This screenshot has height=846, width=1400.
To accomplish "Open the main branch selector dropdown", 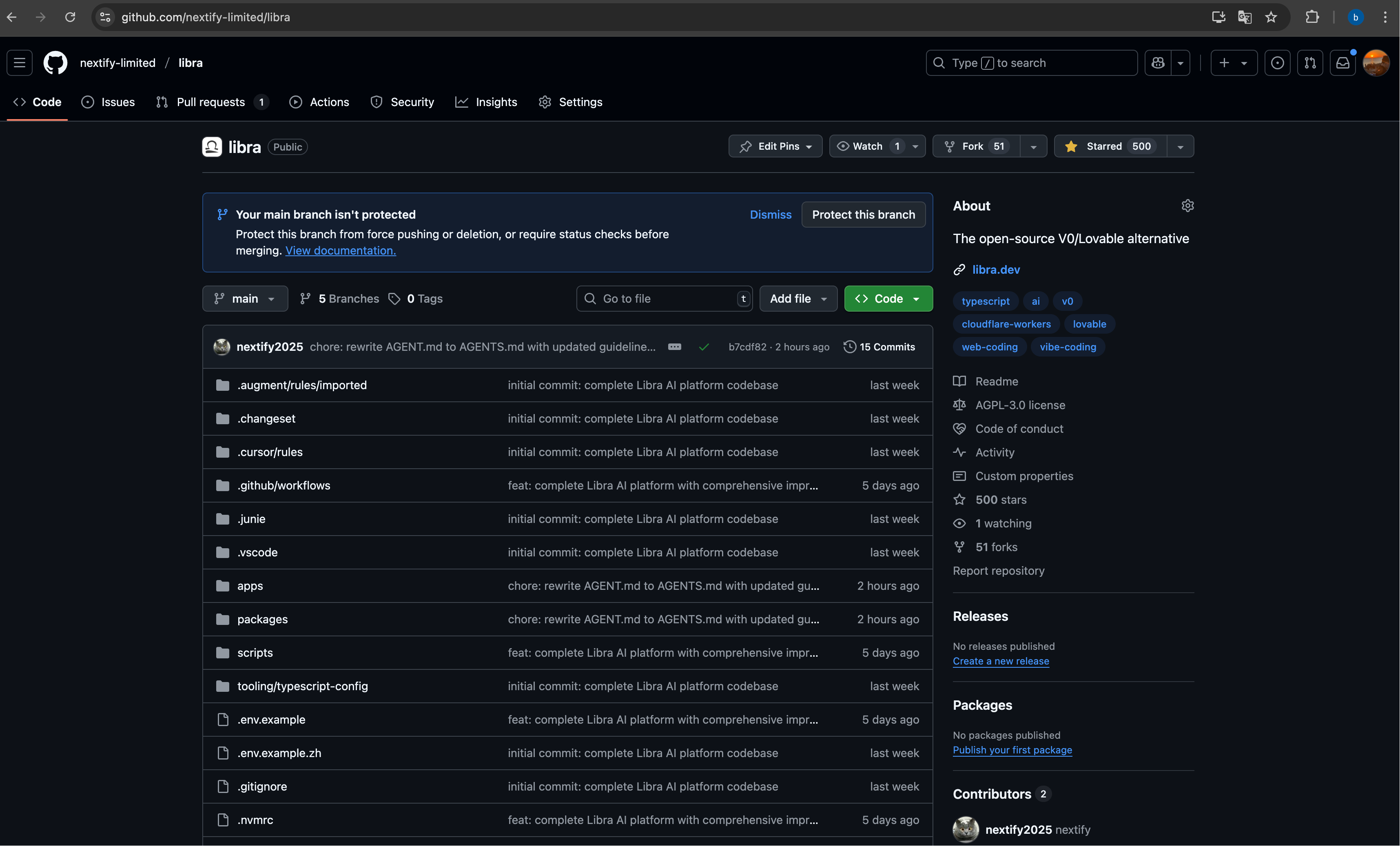I will pos(245,298).
